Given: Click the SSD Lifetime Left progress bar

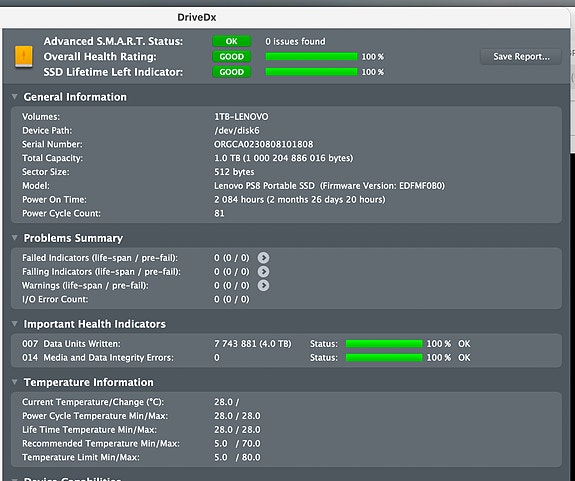Looking at the screenshot, I should (x=311, y=72).
